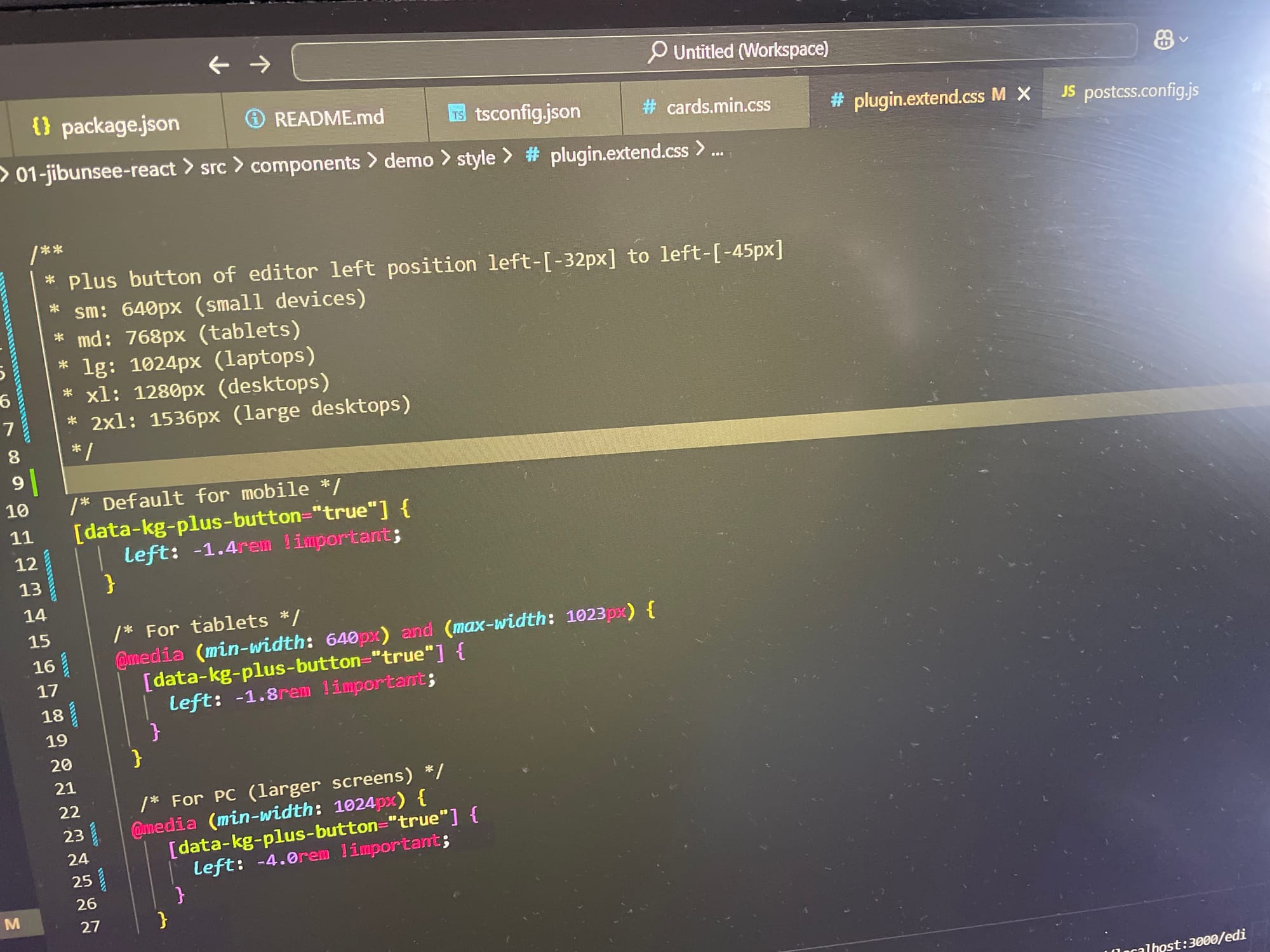
Task: Click the postcss.config.js JS icon
Action: [1068, 91]
